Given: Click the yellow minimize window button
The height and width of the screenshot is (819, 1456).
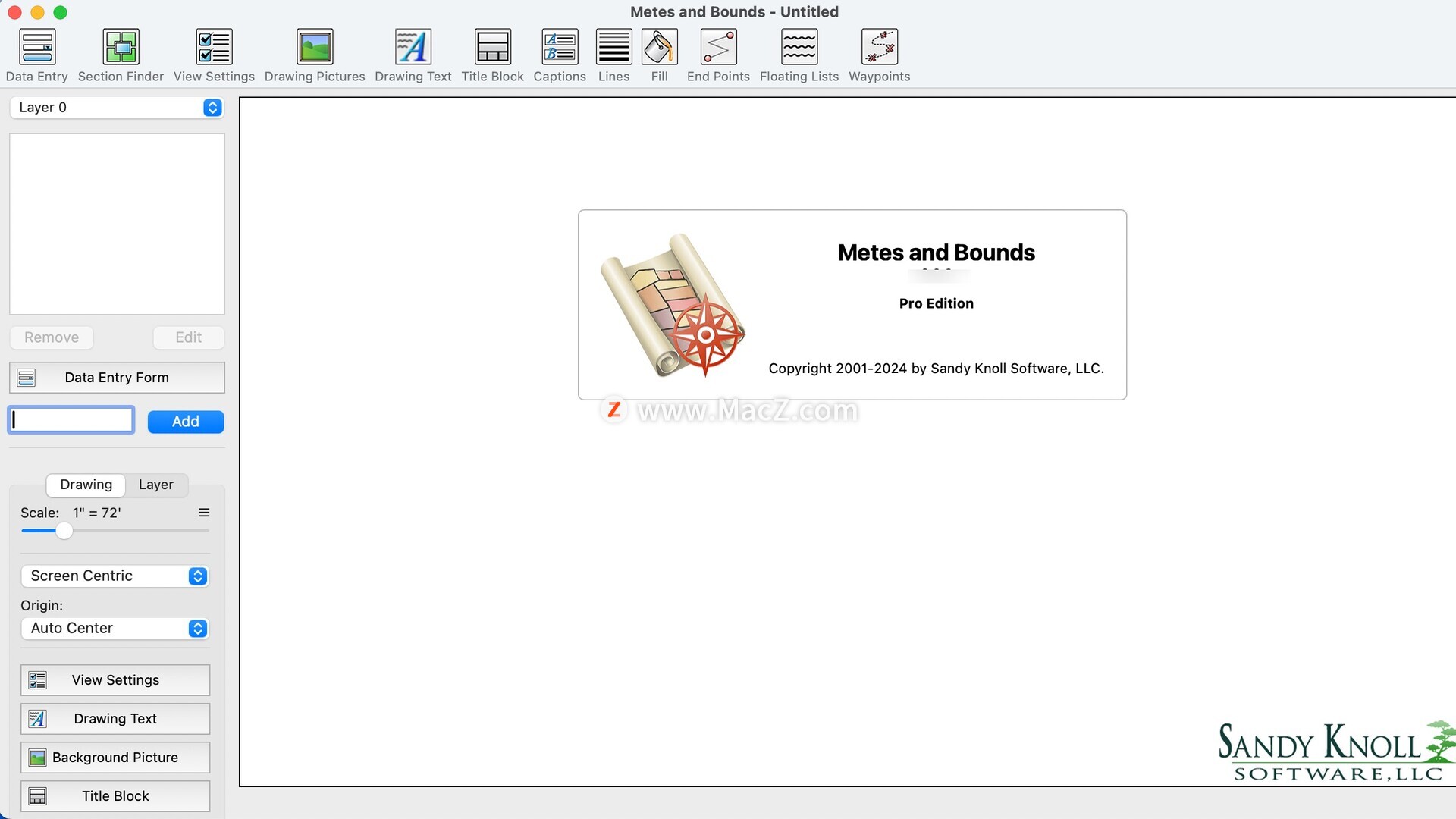Looking at the screenshot, I should (x=37, y=12).
